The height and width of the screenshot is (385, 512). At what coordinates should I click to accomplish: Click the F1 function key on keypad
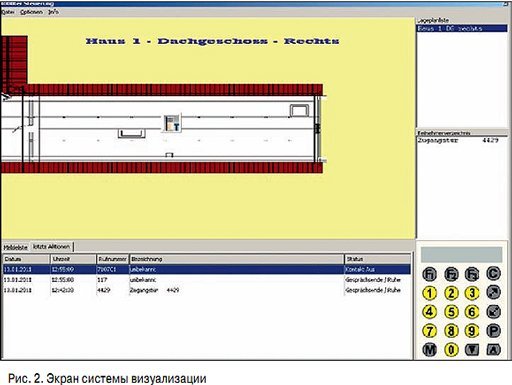coord(430,274)
